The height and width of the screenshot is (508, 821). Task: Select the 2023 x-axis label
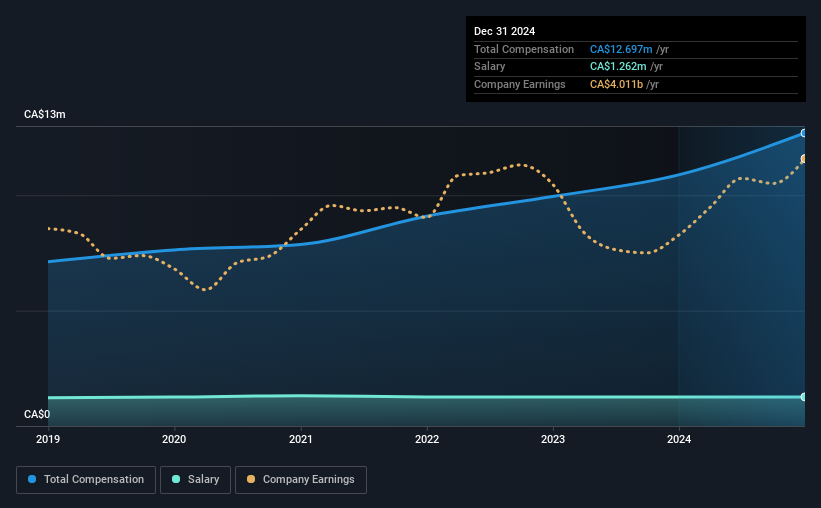pos(553,439)
